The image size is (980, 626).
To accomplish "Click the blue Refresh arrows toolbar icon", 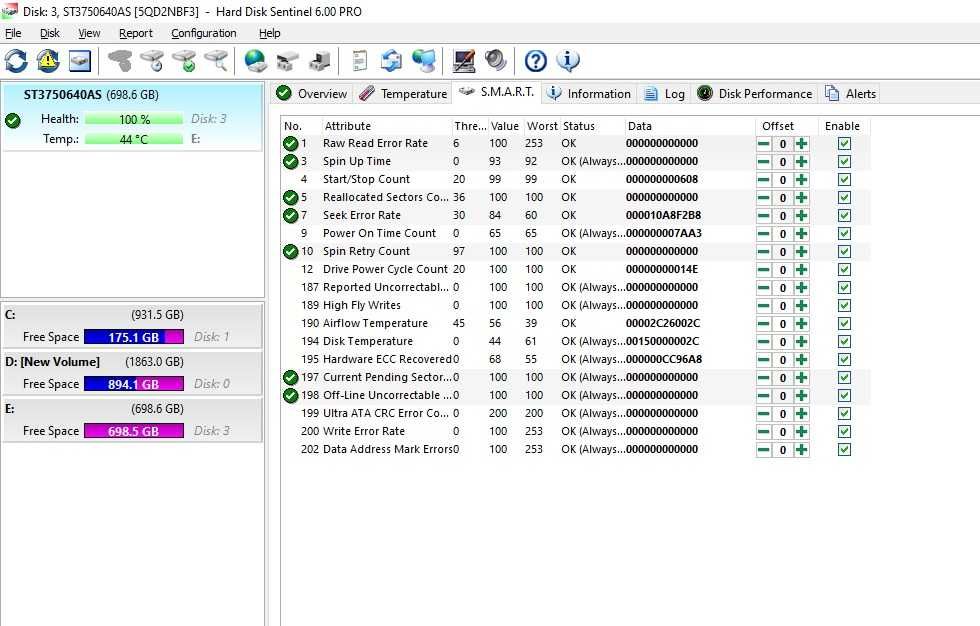I will pos(16,61).
